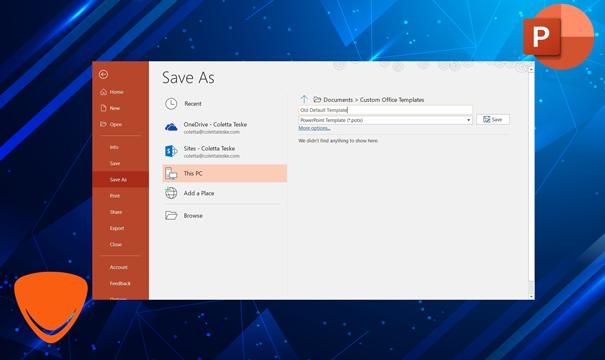Open the Feedback page
This screenshot has width=605, height=360.
120,283
